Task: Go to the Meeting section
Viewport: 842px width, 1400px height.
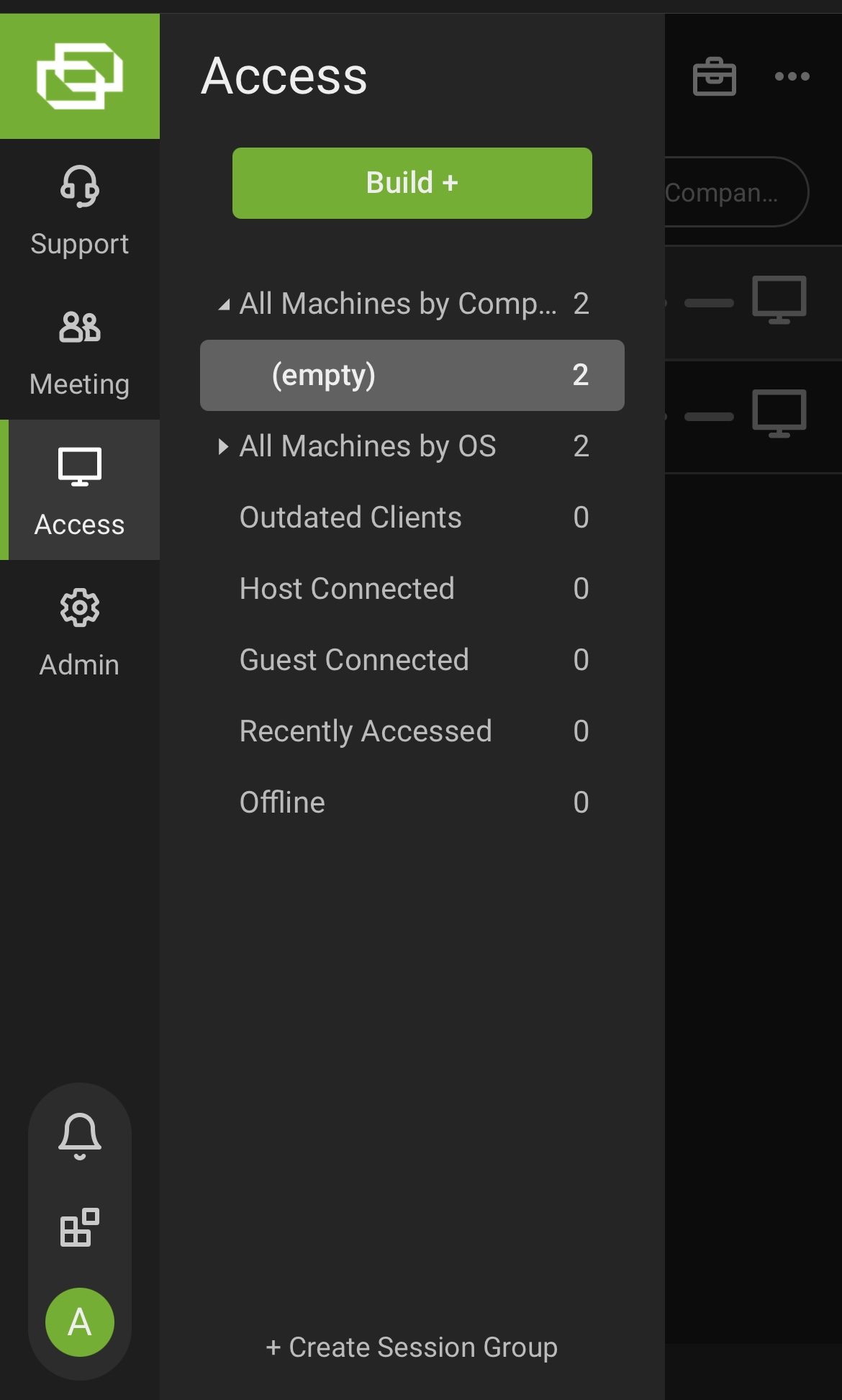Action: pyautogui.click(x=79, y=351)
